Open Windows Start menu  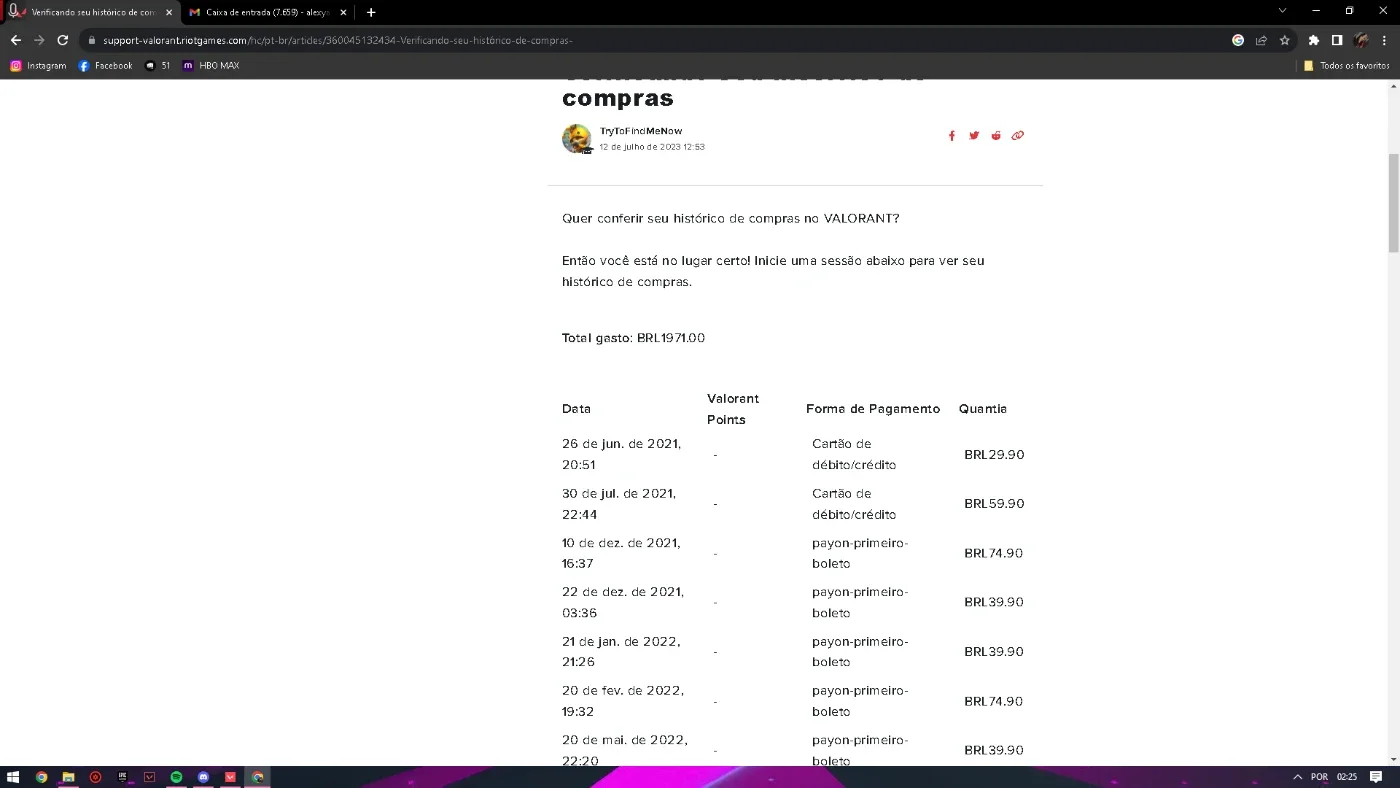click(x=13, y=777)
